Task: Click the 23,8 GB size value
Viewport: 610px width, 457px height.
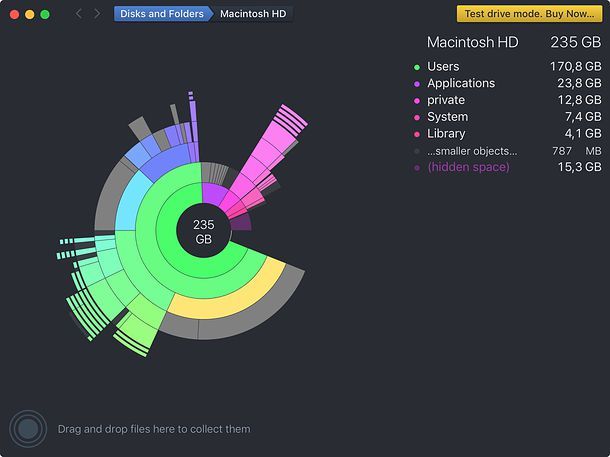Action: click(x=579, y=83)
